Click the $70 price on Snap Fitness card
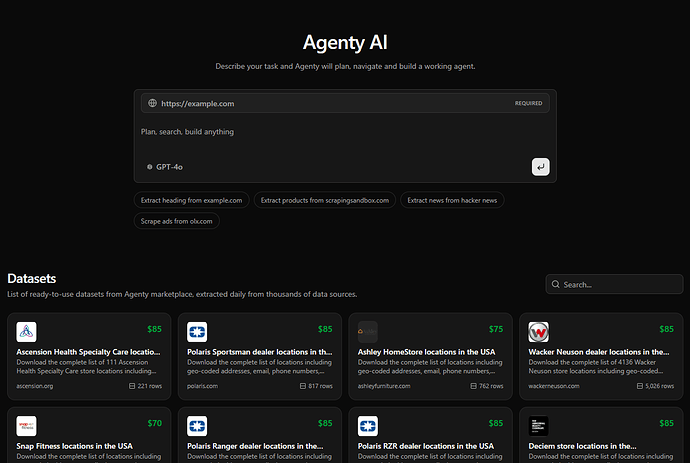 click(154, 423)
